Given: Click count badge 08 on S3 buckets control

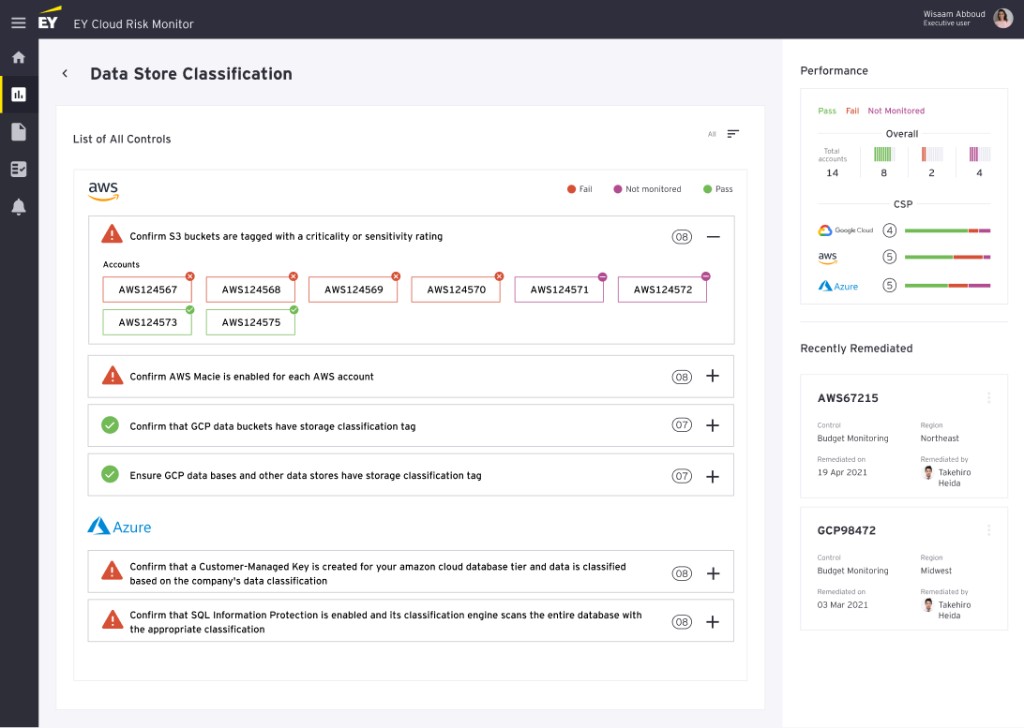Looking at the screenshot, I should (682, 236).
